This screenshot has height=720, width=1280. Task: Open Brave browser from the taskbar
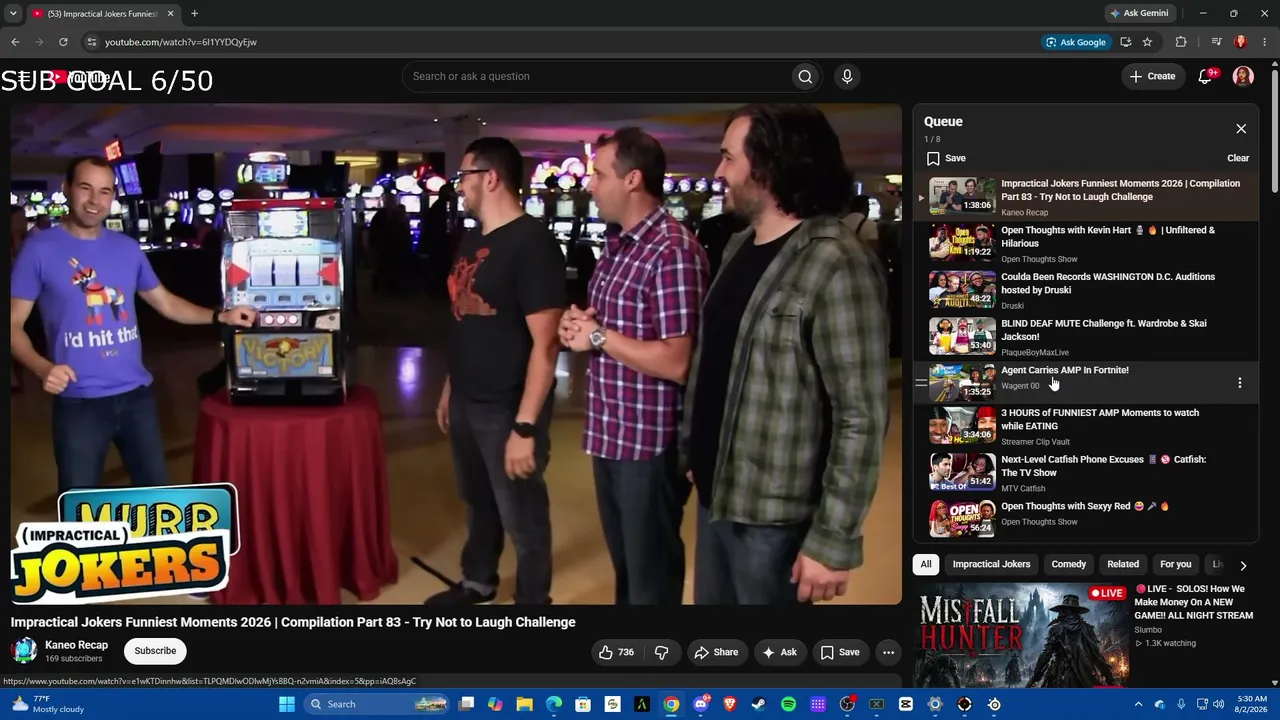[730, 704]
